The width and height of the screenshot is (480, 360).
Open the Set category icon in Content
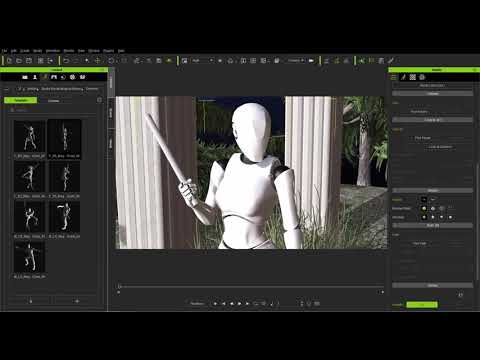(x=54, y=77)
